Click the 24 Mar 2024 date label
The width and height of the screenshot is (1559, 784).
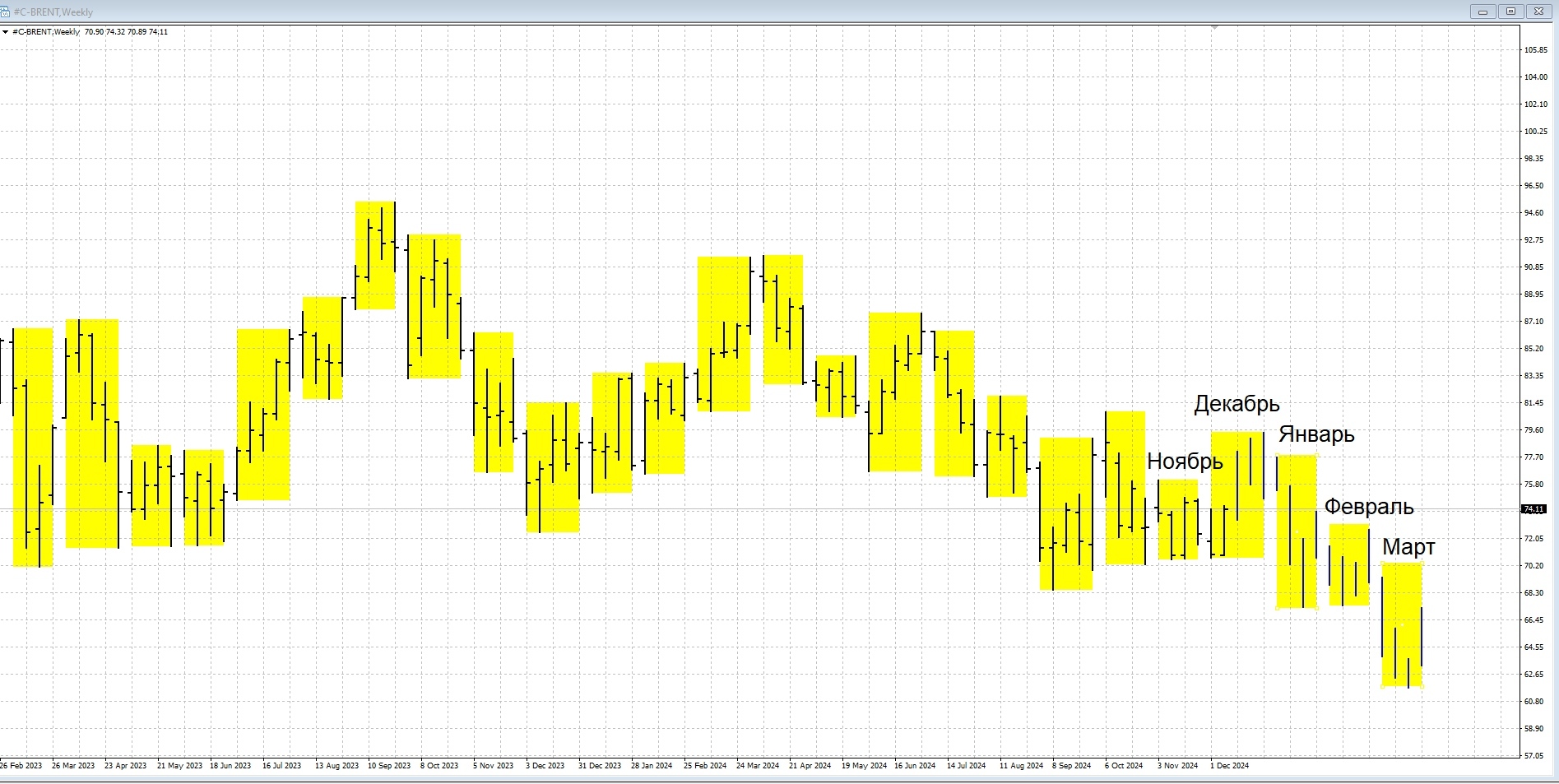(758, 766)
